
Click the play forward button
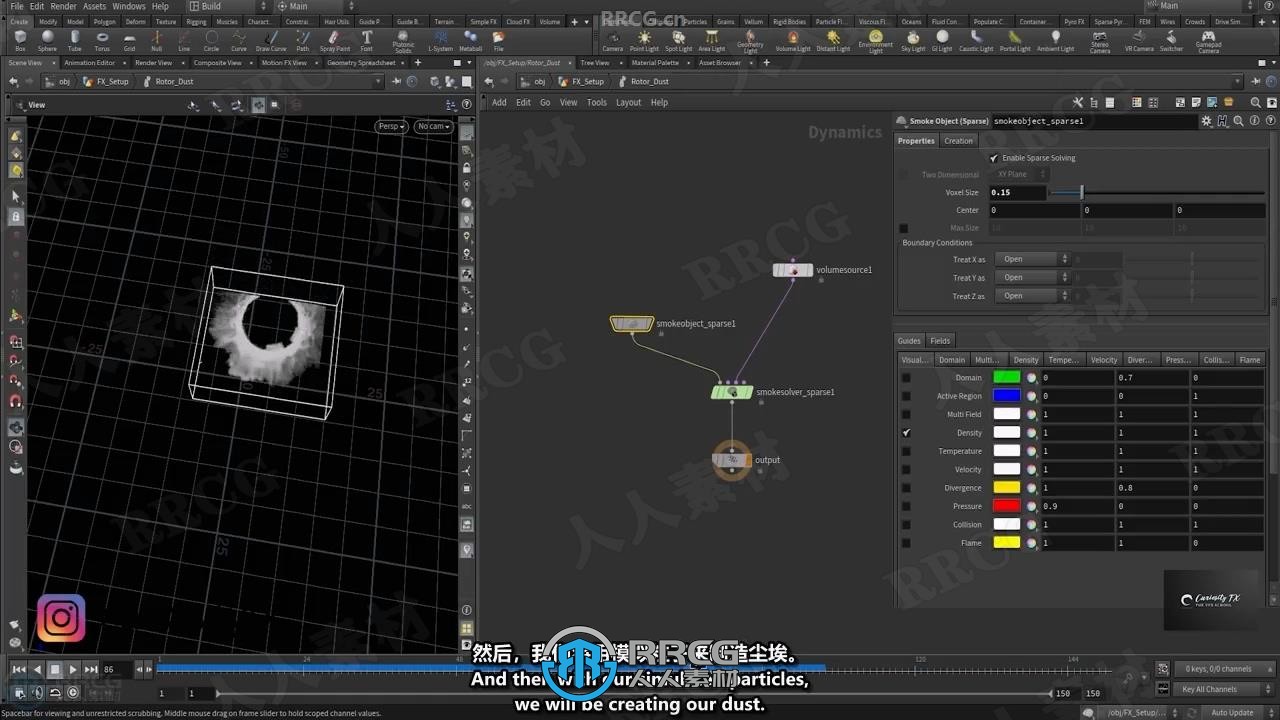tap(73, 669)
